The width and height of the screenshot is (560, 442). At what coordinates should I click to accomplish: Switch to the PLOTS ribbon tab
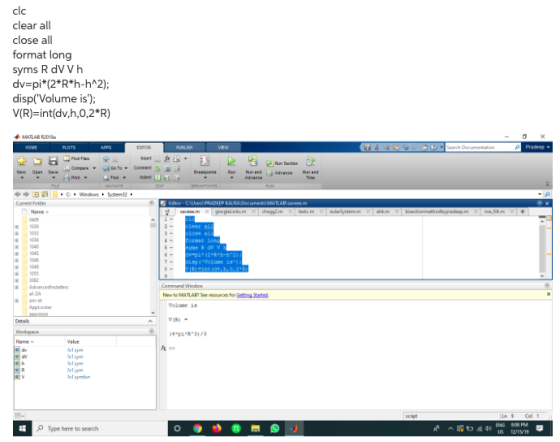tap(69, 147)
